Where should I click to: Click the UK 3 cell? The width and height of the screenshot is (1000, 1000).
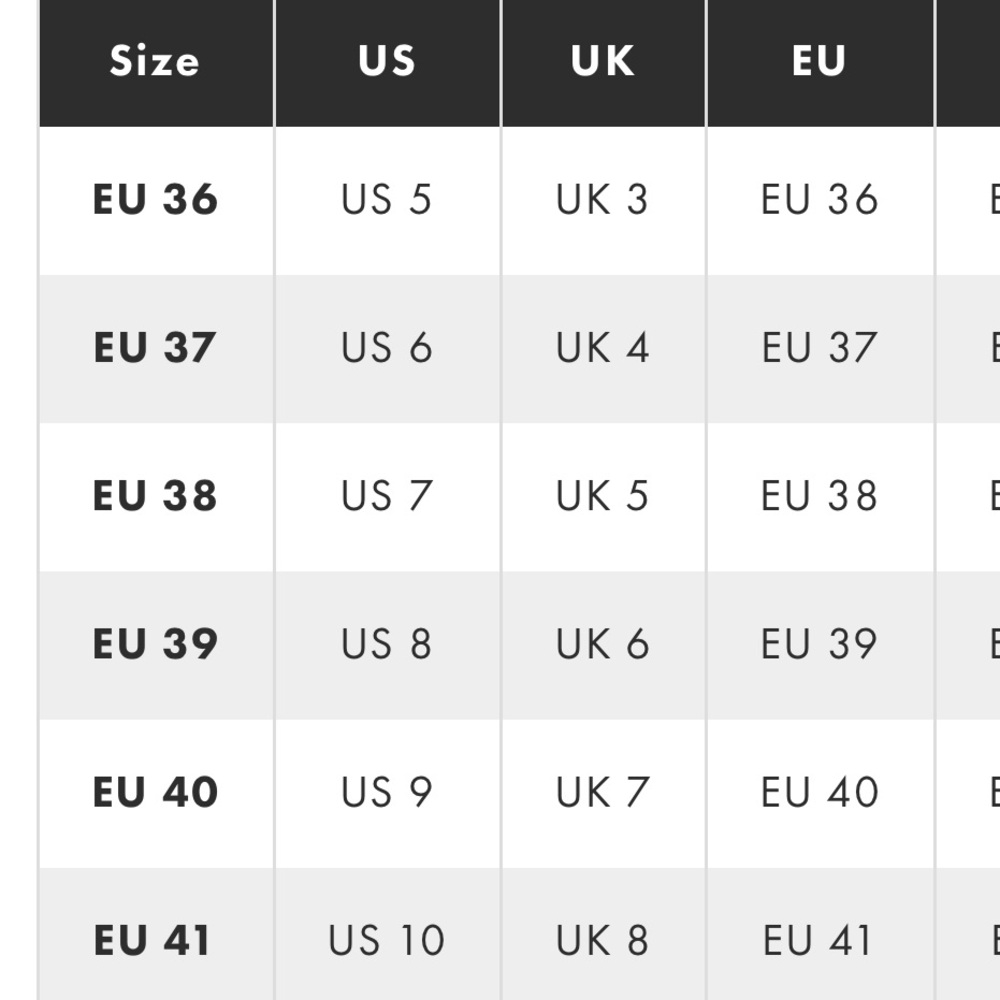[x=602, y=200]
